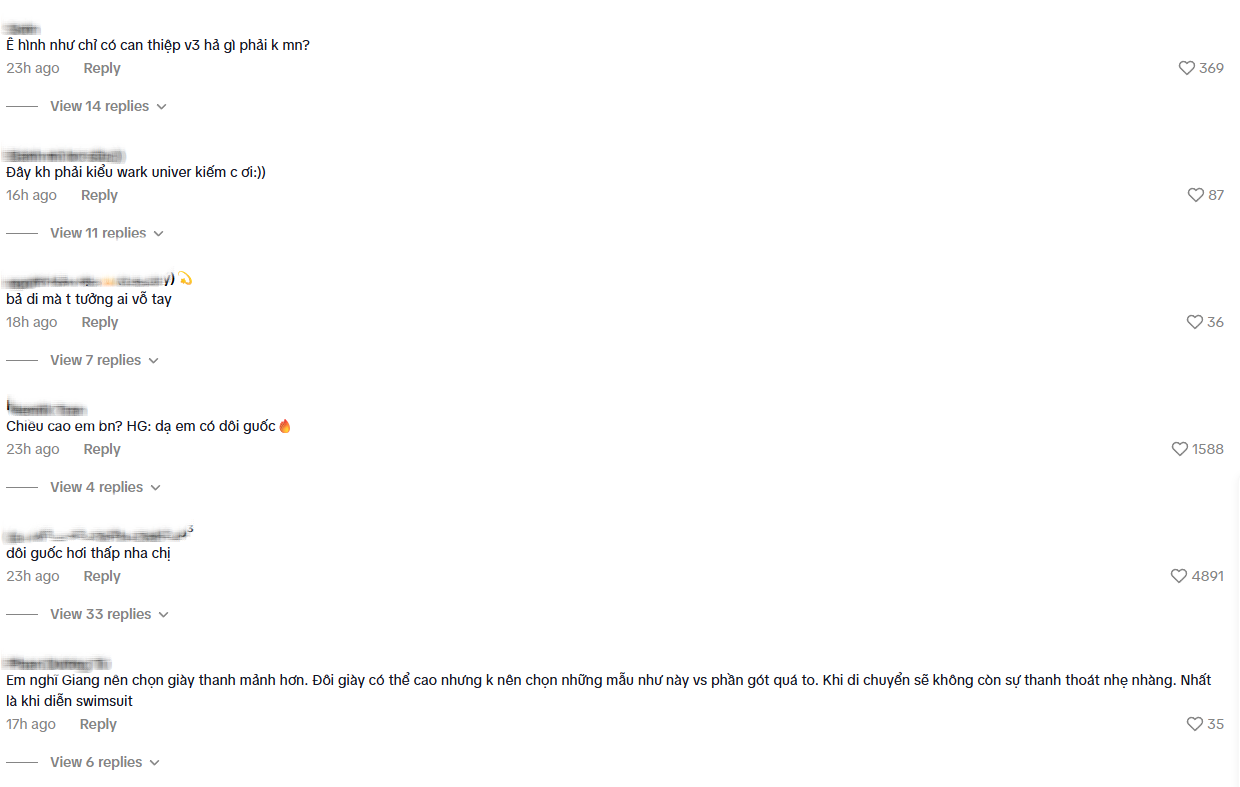
Task: Reply to the "wark univer" comment
Action: coord(99,195)
